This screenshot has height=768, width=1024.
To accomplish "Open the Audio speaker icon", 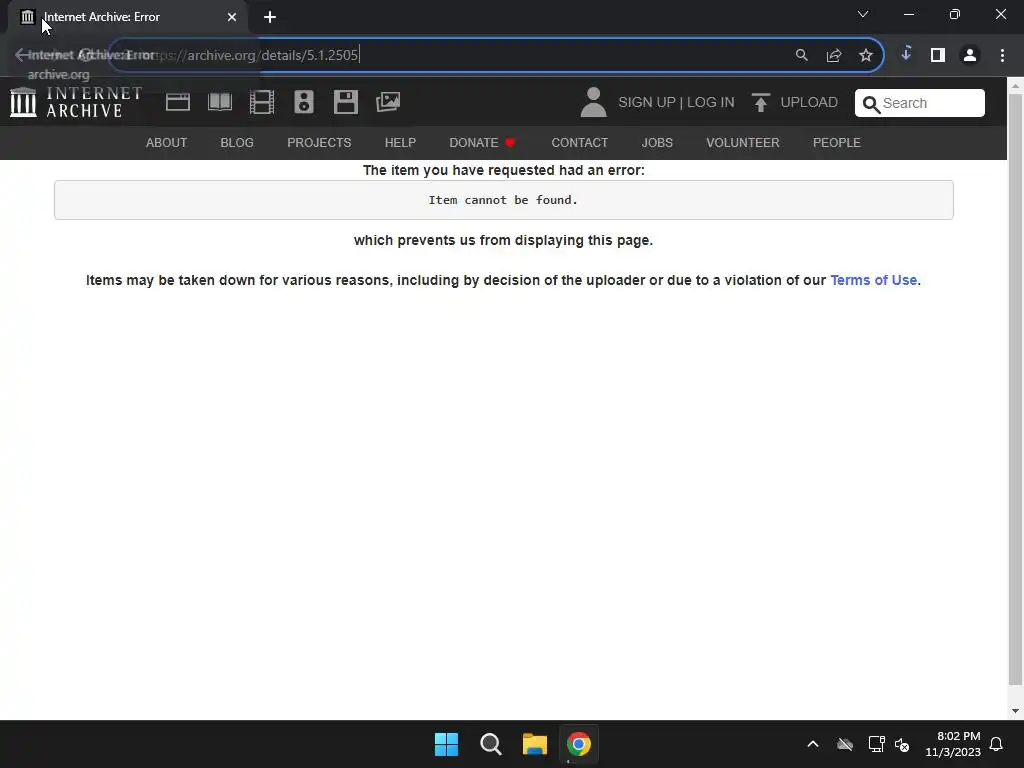I will point(304,103).
